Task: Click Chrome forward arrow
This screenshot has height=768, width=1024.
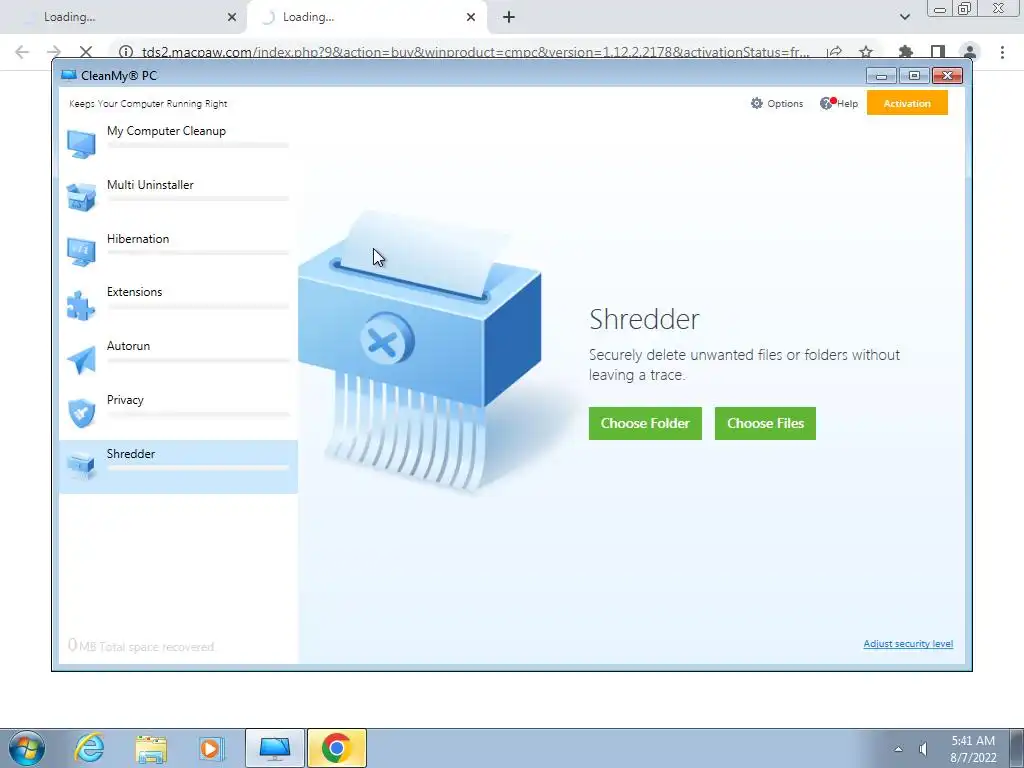Action: 54,52
